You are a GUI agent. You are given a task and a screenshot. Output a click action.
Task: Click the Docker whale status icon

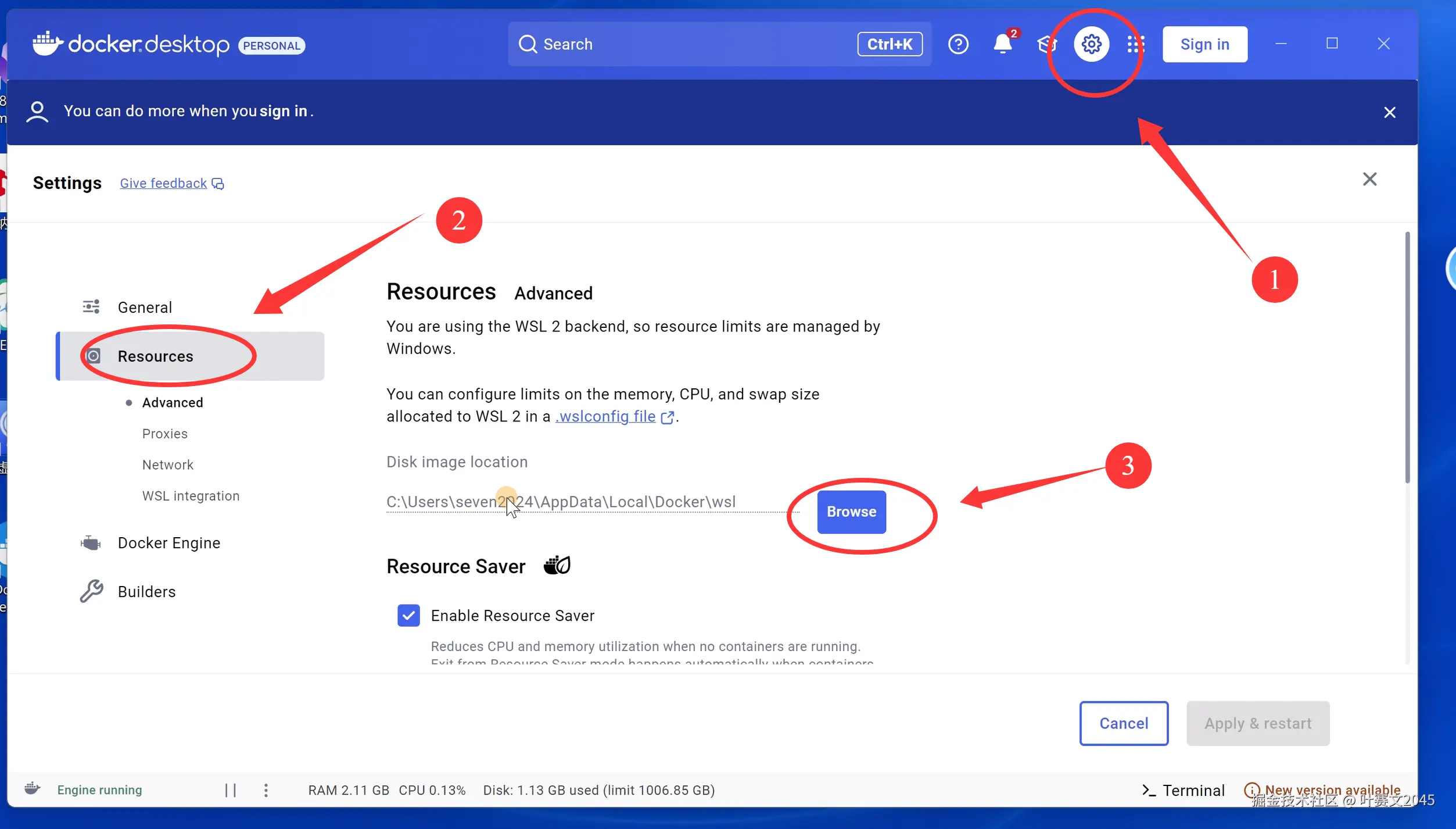pyautogui.click(x=33, y=789)
